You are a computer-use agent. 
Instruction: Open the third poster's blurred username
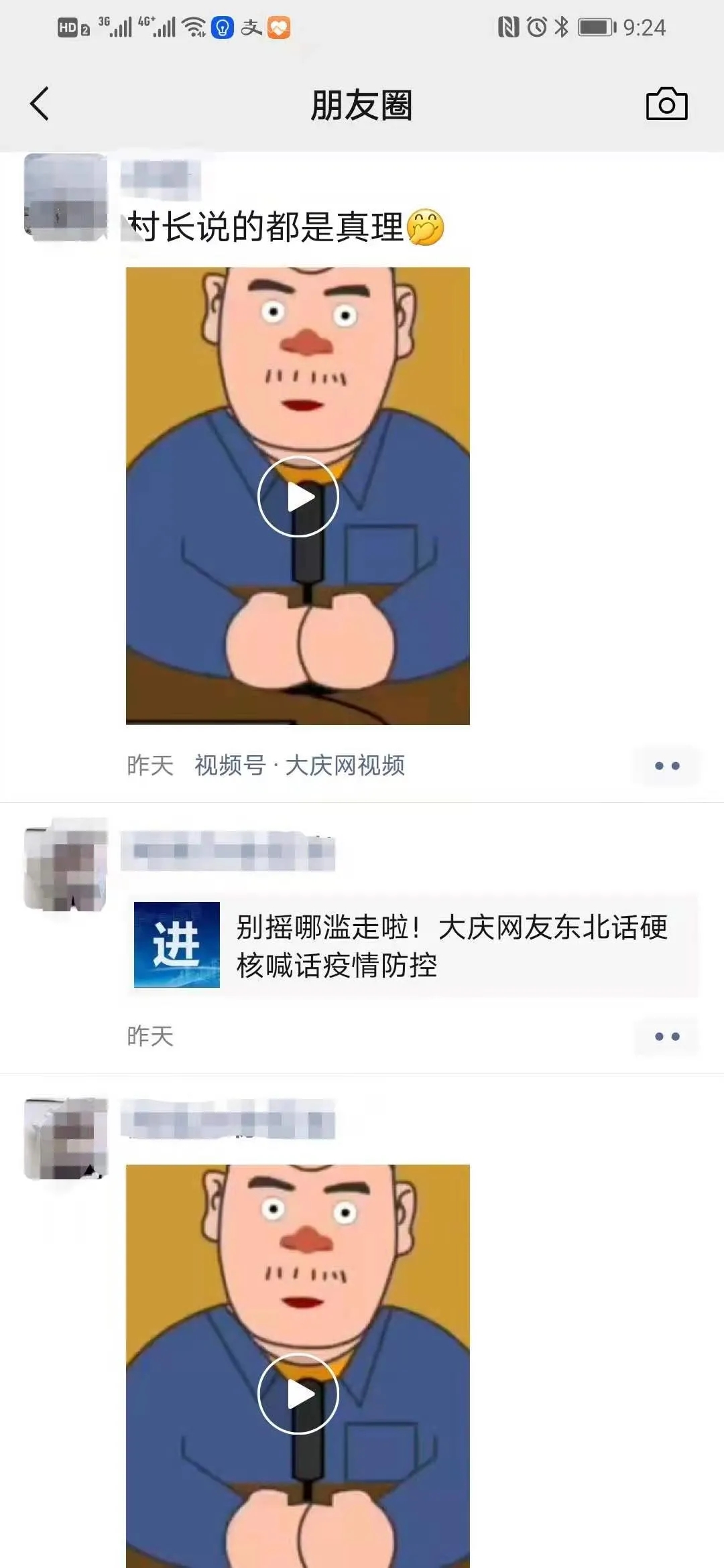228,1119
